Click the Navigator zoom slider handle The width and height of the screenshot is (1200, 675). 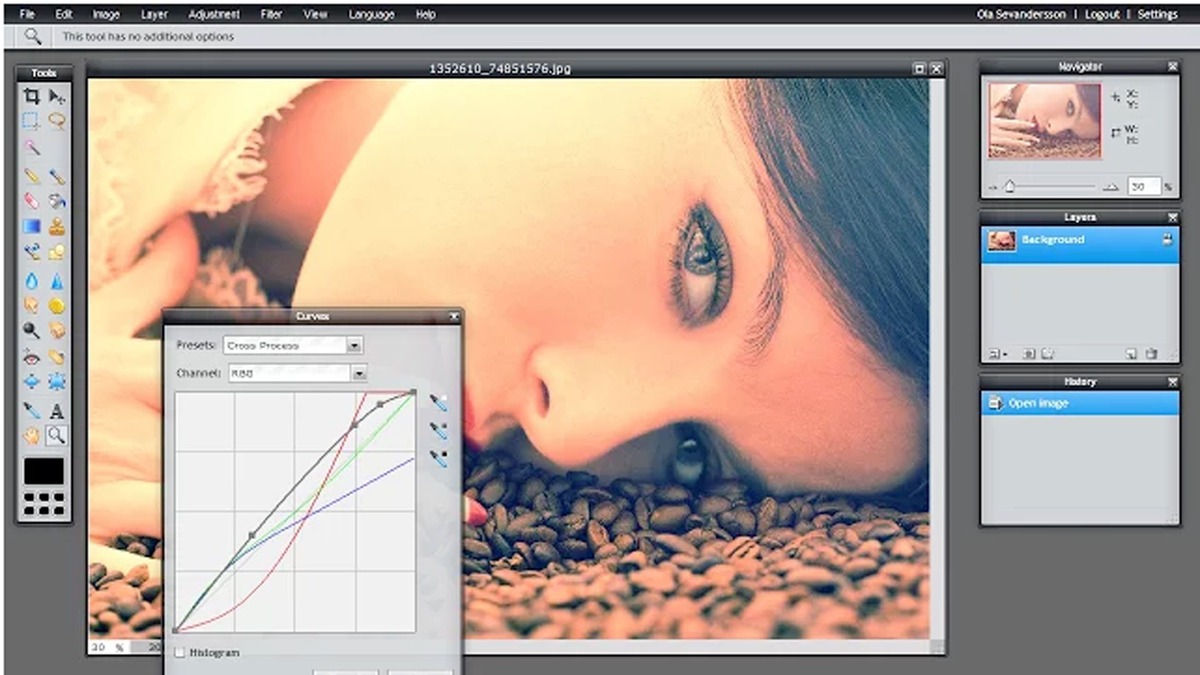tap(1009, 187)
